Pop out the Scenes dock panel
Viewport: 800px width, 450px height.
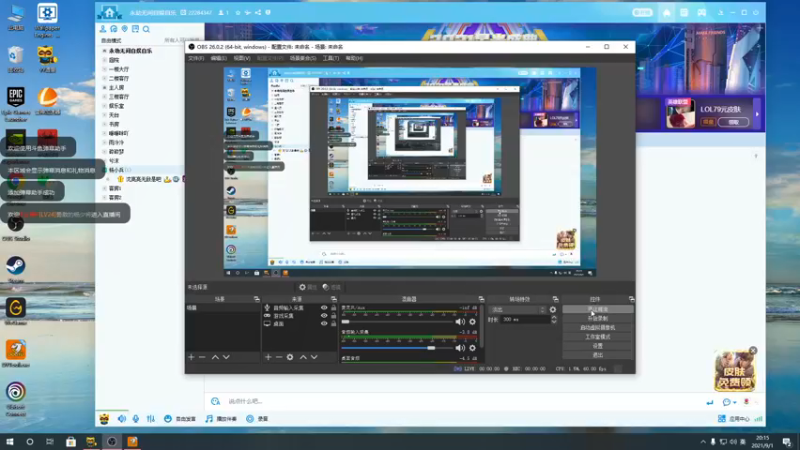(x=257, y=299)
